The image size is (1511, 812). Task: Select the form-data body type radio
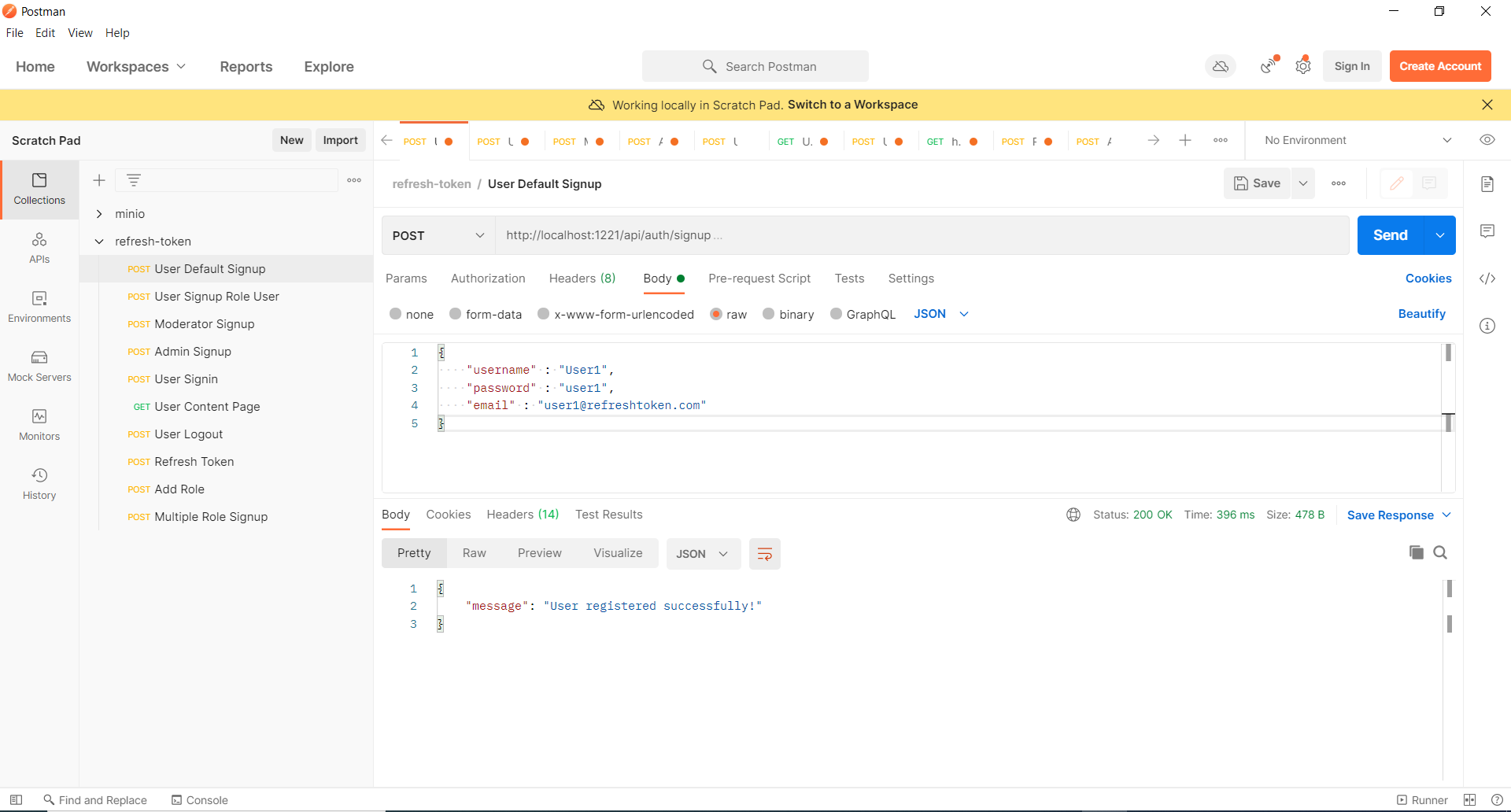[456, 314]
